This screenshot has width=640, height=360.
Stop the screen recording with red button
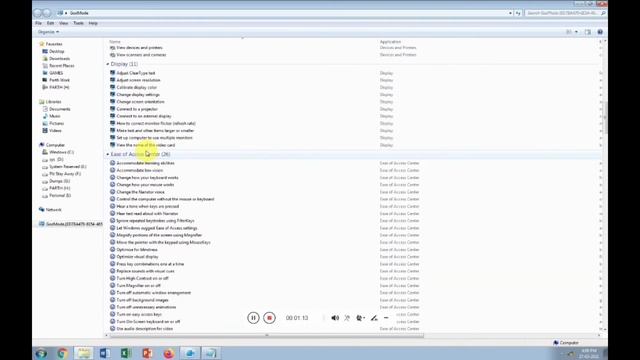pyautogui.click(x=269, y=318)
